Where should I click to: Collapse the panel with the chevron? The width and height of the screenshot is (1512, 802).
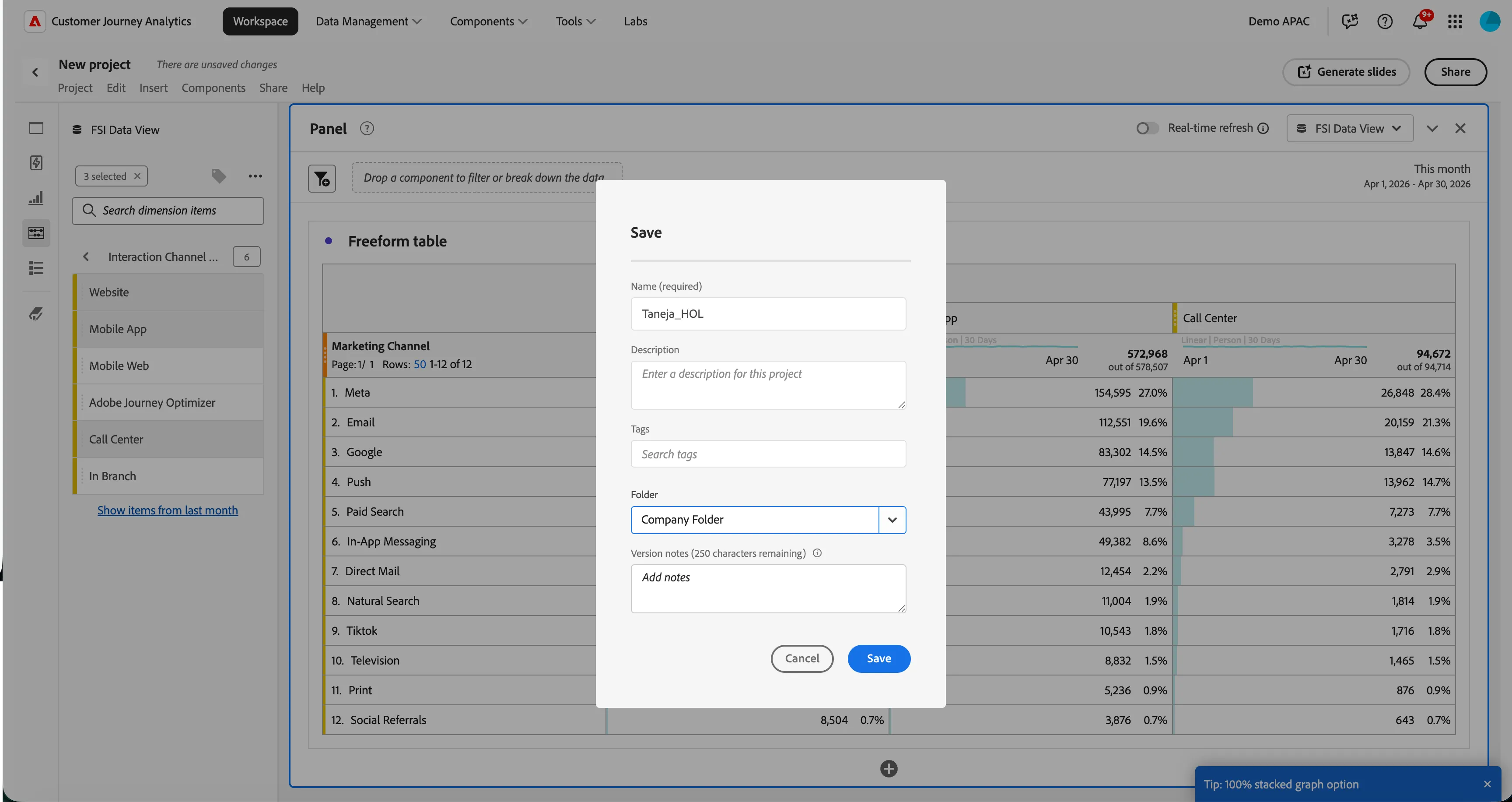(x=1432, y=129)
